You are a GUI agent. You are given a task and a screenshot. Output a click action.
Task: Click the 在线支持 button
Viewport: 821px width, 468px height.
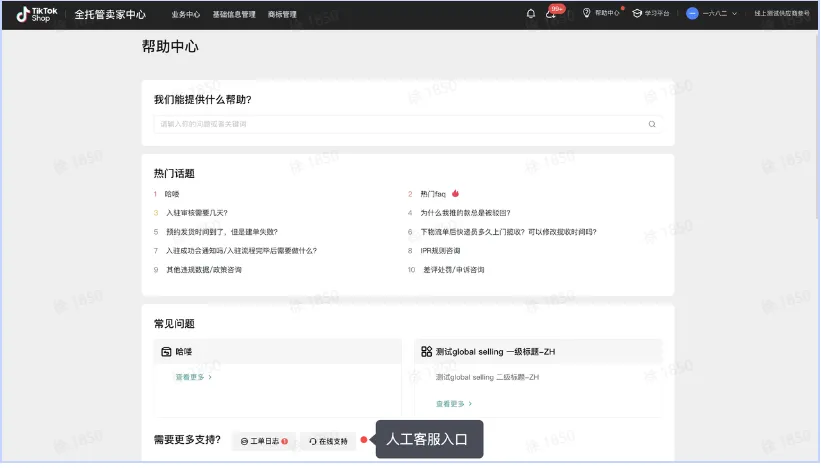[328, 441]
